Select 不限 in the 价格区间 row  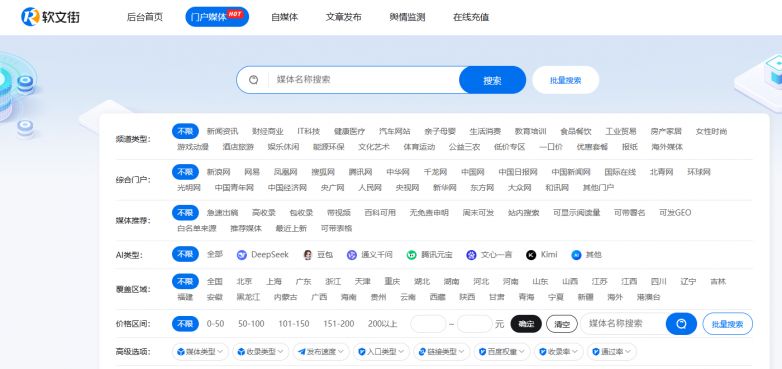185,324
